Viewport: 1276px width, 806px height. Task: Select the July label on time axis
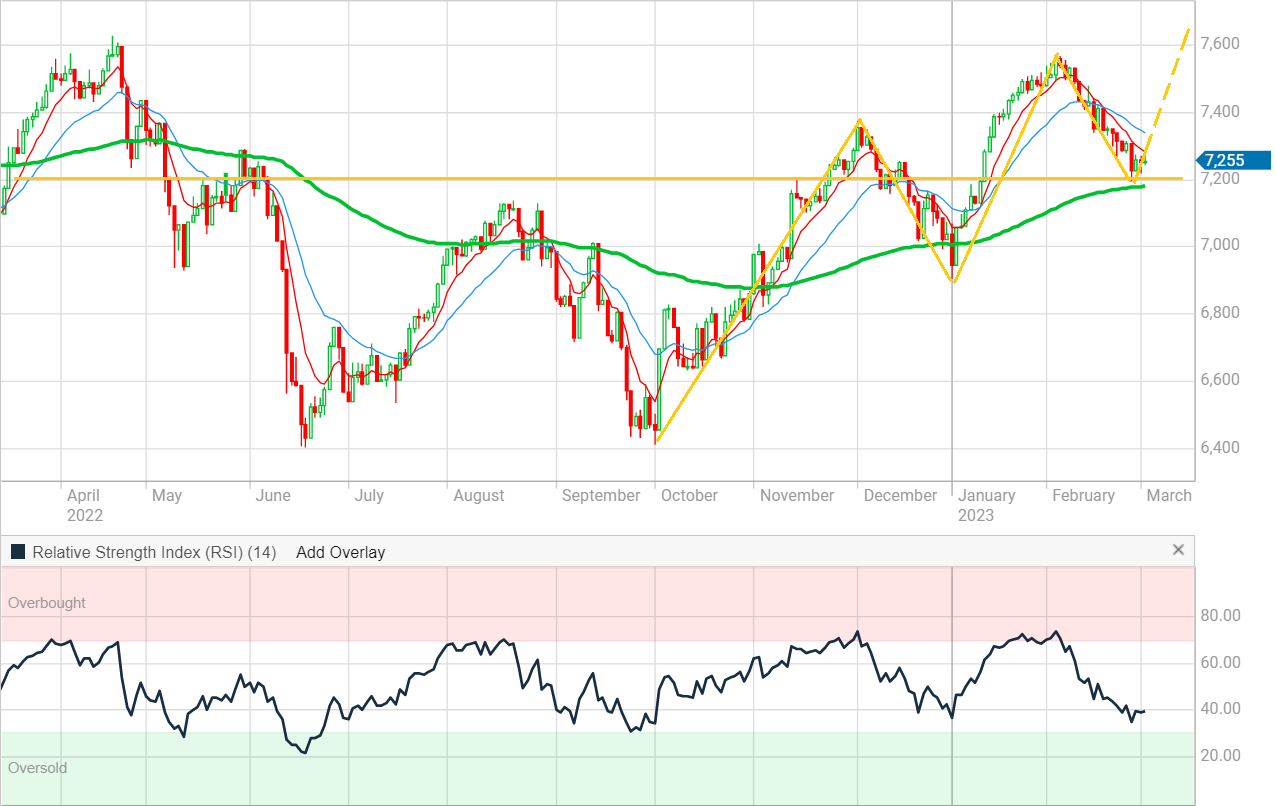[368, 495]
